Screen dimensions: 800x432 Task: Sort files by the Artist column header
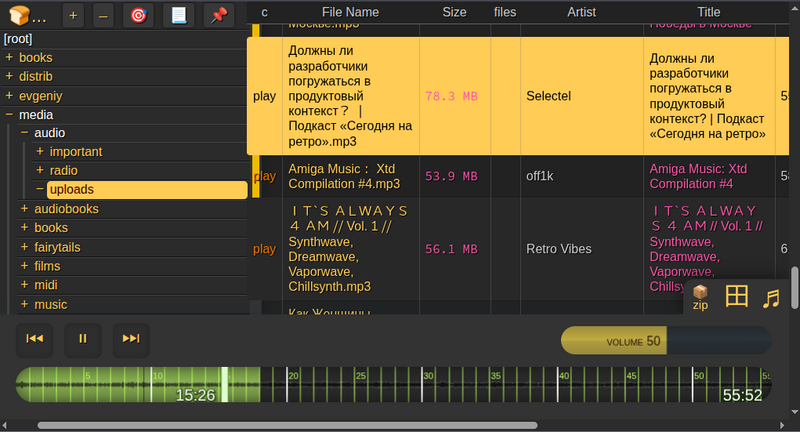(x=560, y=12)
